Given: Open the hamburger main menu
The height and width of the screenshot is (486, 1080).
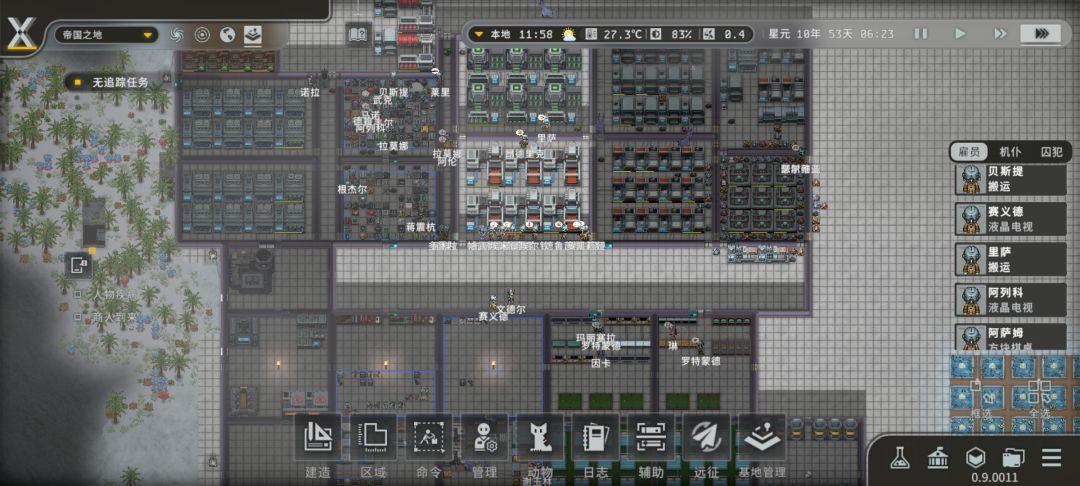Looking at the screenshot, I should pos(1050,458).
